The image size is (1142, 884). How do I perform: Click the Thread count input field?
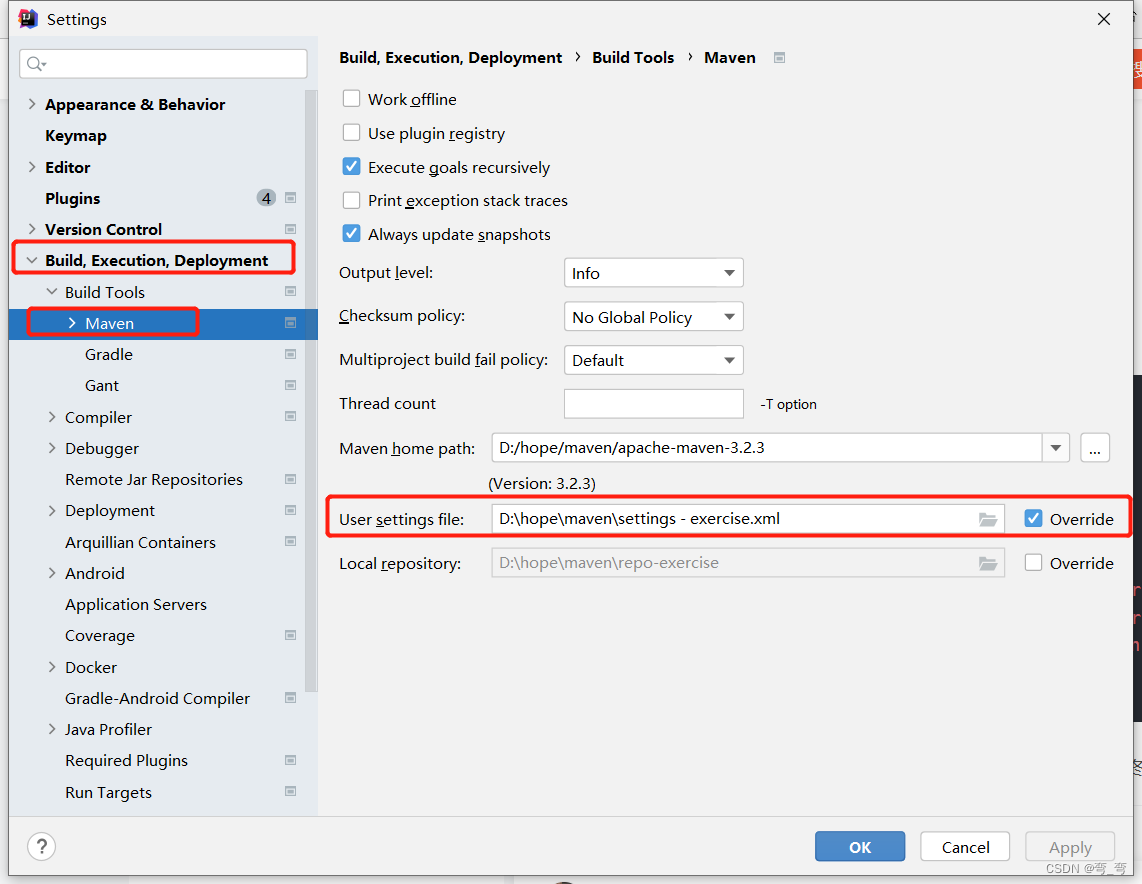click(653, 403)
